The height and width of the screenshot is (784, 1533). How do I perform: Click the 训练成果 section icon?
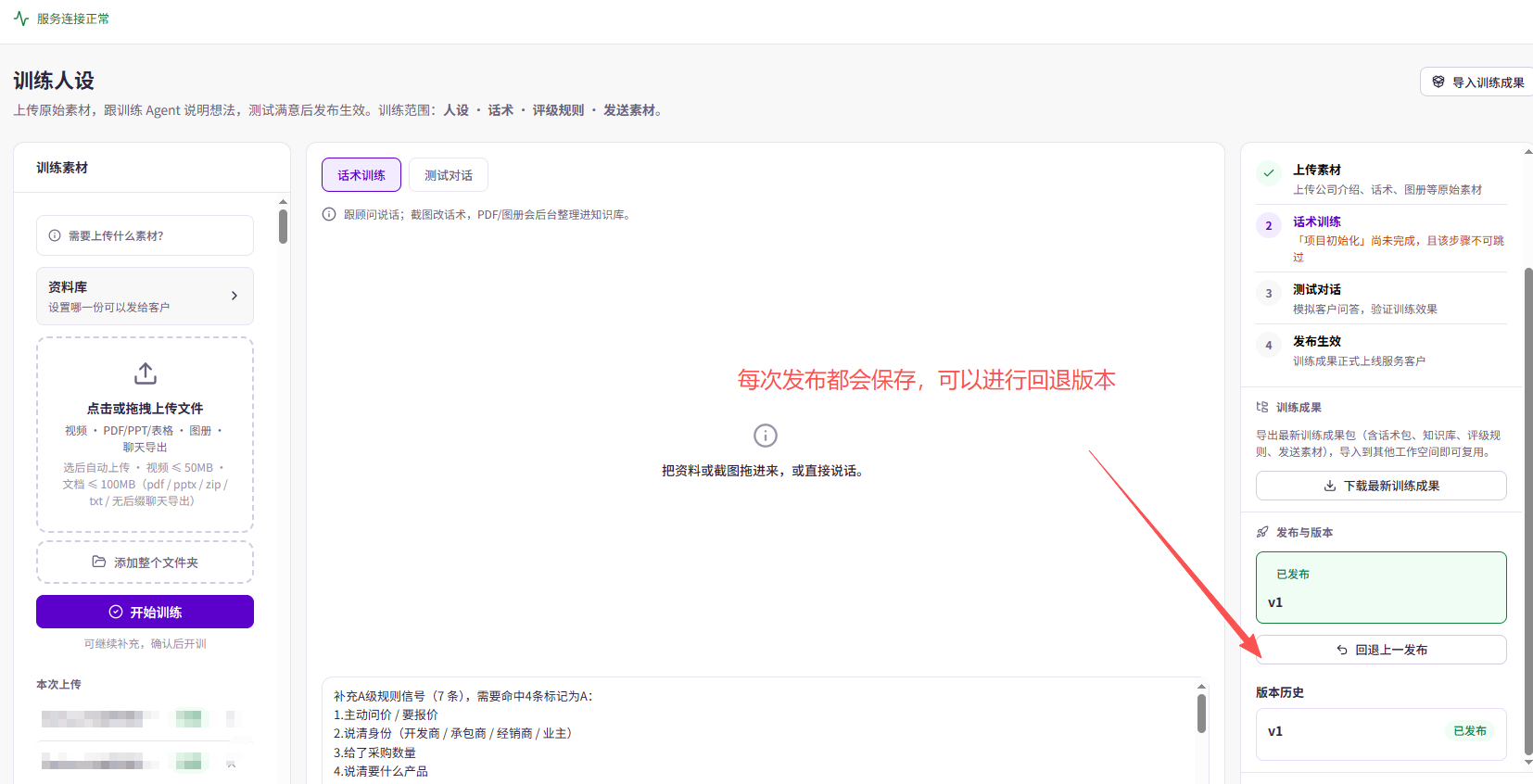point(1262,407)
